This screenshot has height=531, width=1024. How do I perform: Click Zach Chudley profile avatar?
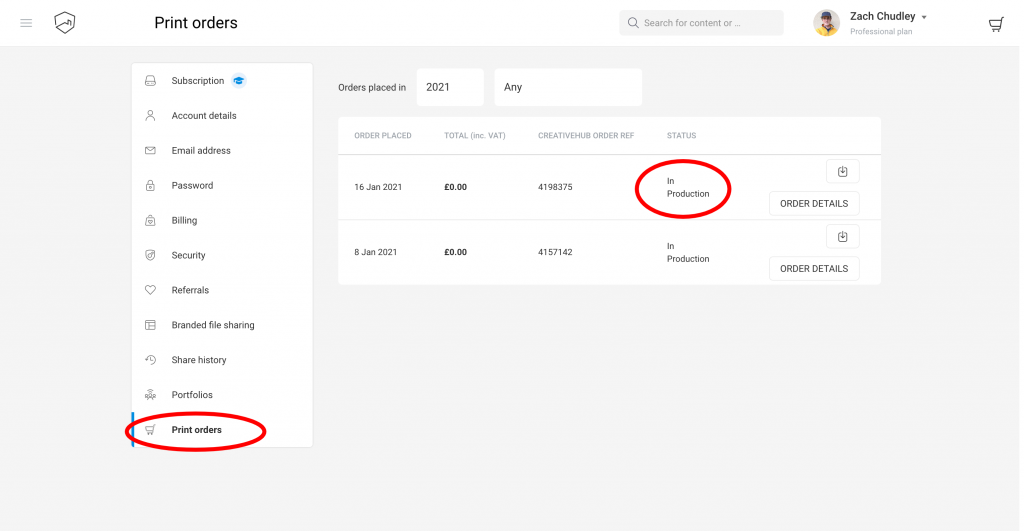pyautogui.click(x=826, y=23)
